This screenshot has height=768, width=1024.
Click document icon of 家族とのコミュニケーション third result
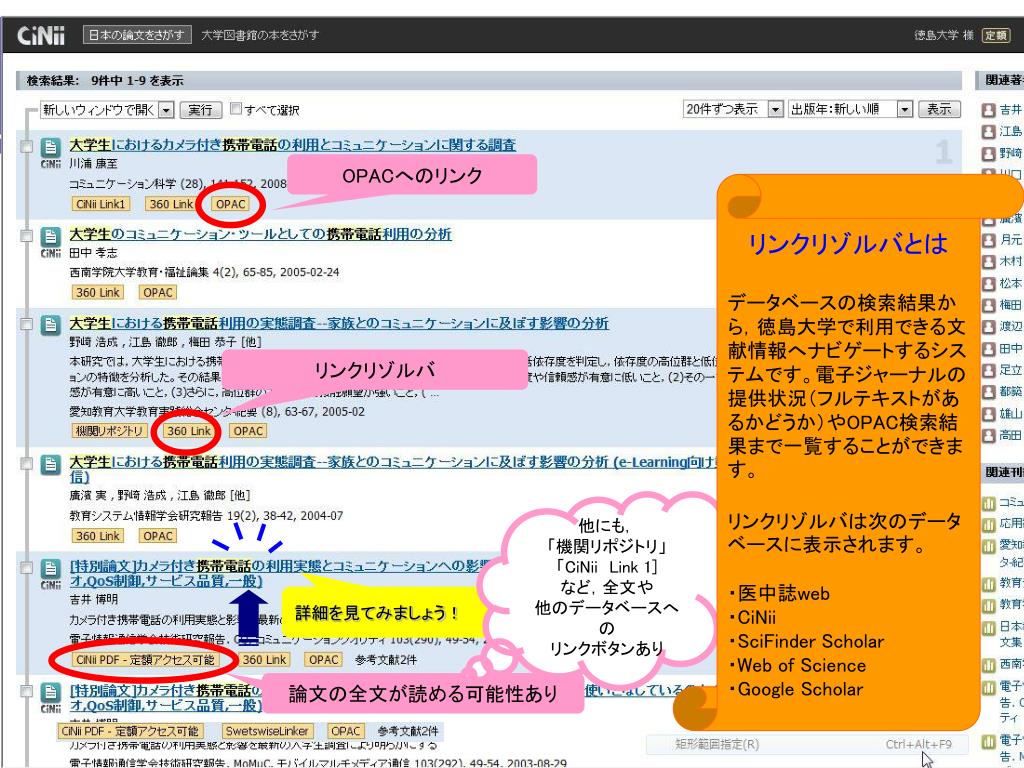pos(50,325)
